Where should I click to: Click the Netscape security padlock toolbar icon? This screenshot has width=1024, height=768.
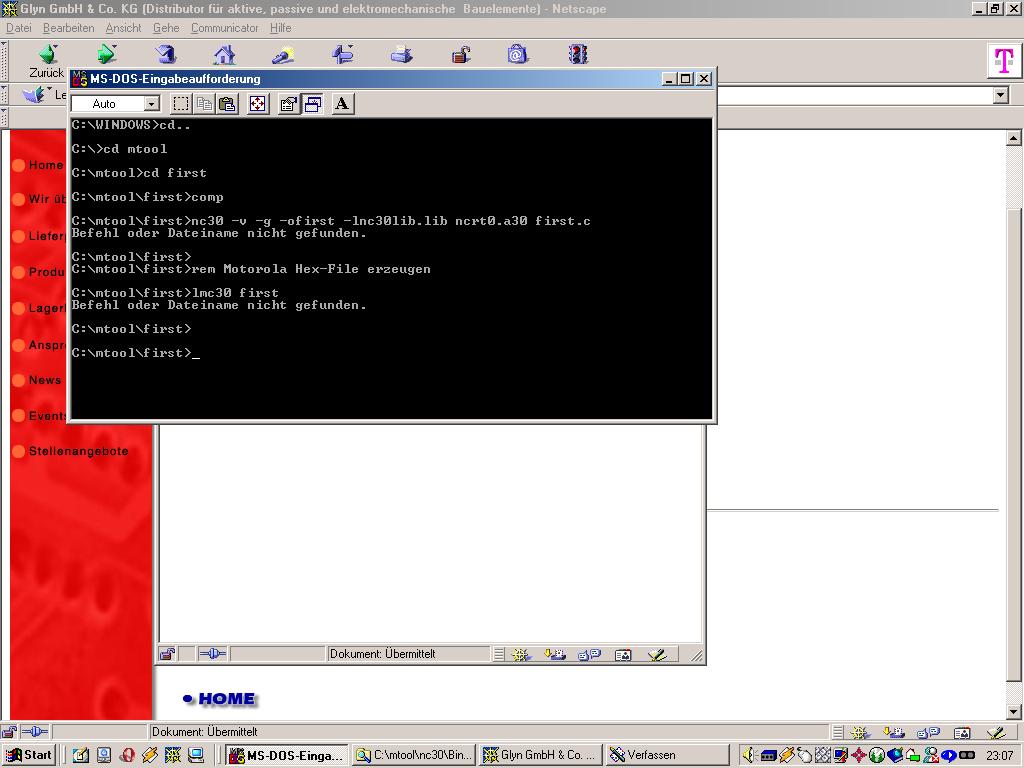(461, 54)
